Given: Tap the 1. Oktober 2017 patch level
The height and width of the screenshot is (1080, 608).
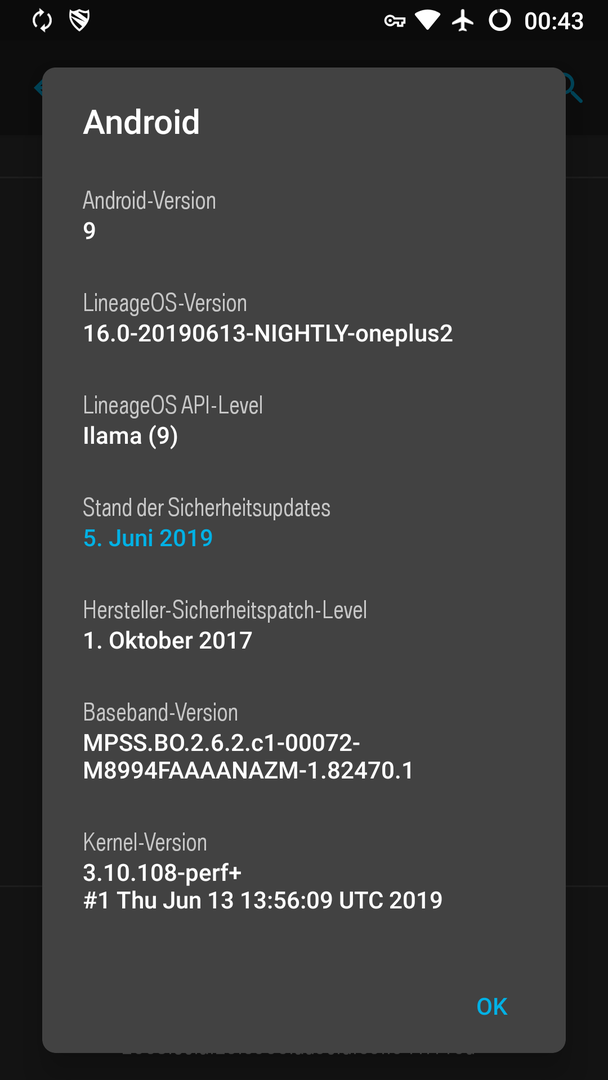Looking at the screenshot, I should click(x=167, y=641).
